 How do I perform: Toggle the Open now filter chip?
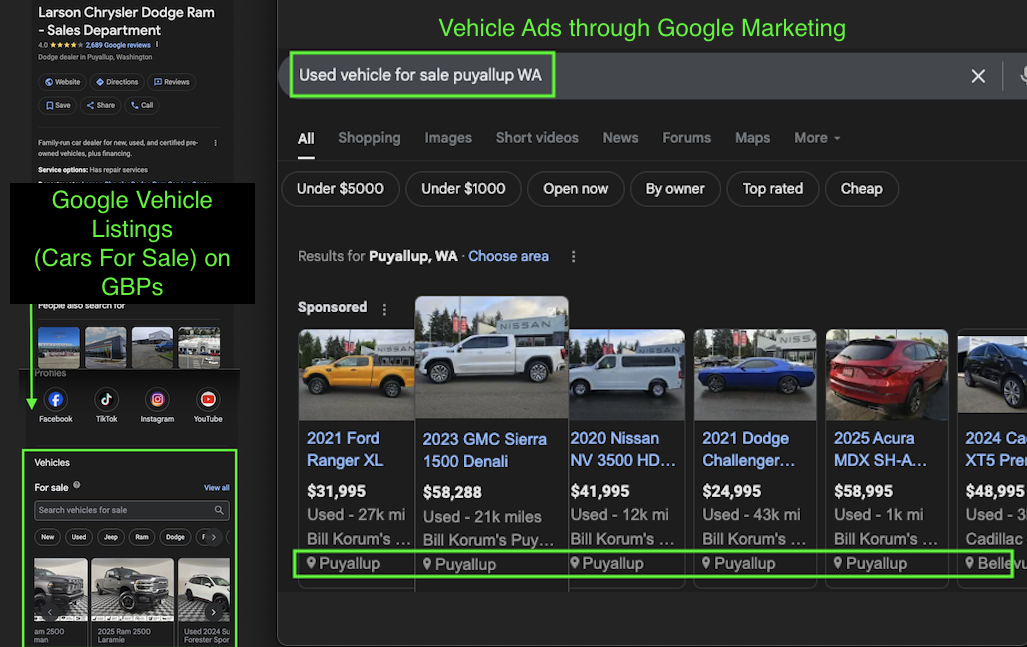click(x=575, y=188)
